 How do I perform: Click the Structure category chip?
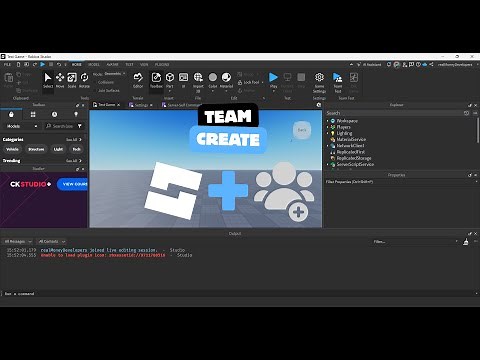tap(36, 149)
